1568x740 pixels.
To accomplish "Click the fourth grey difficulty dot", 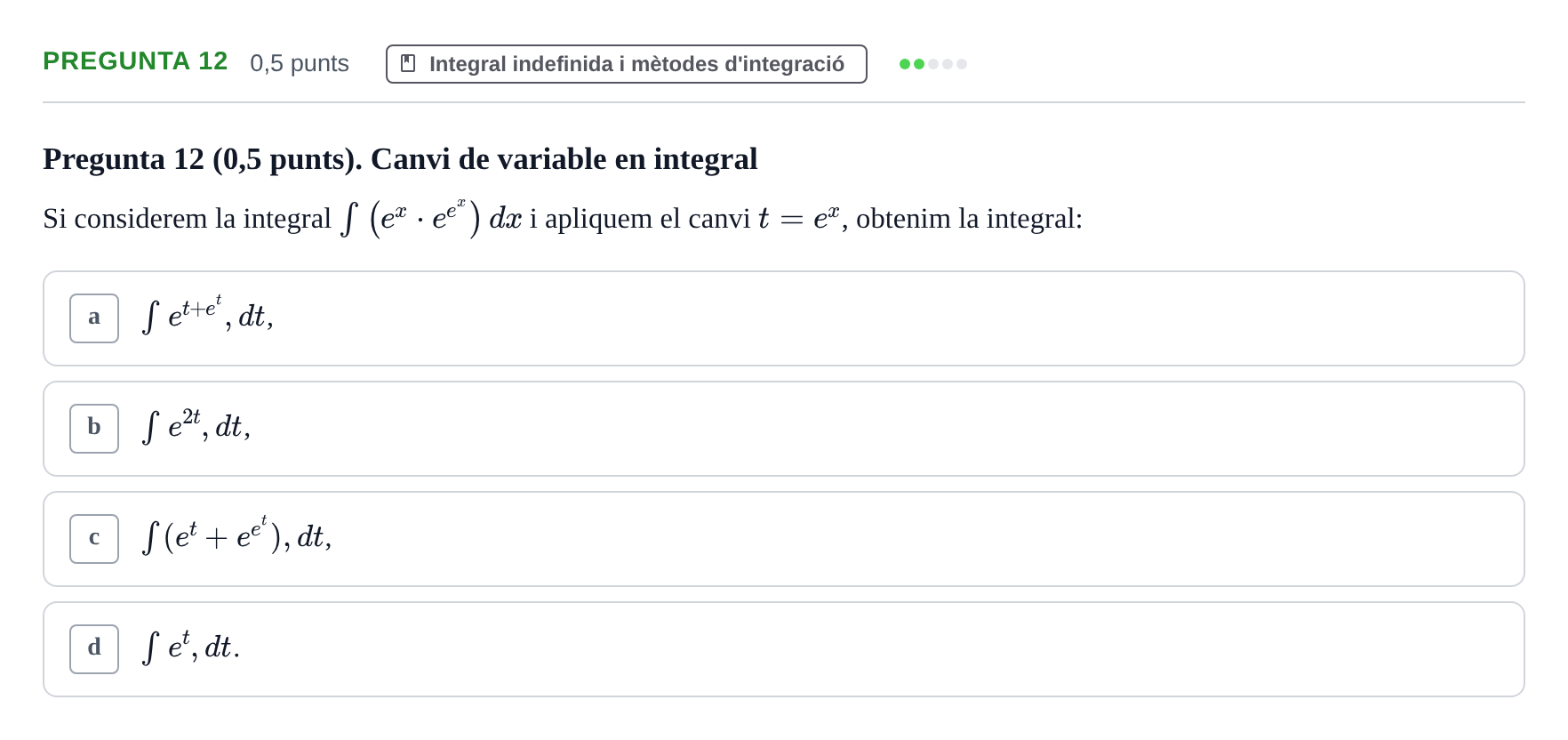I will (x=948, y=64).
